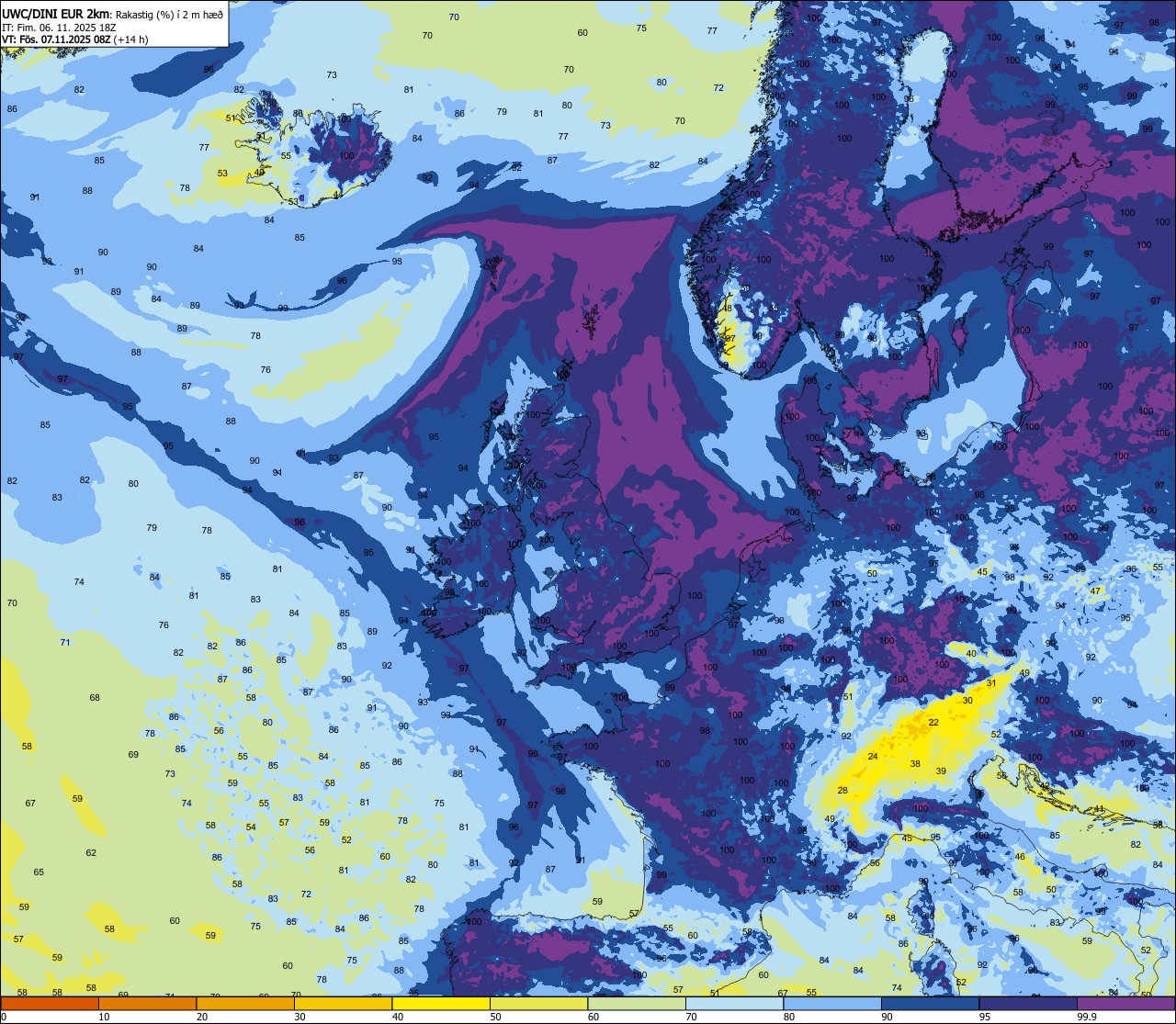Click the legend scale label "50"
This screenshot has height=1024, width=1176.
click(x=495, y=1017)
